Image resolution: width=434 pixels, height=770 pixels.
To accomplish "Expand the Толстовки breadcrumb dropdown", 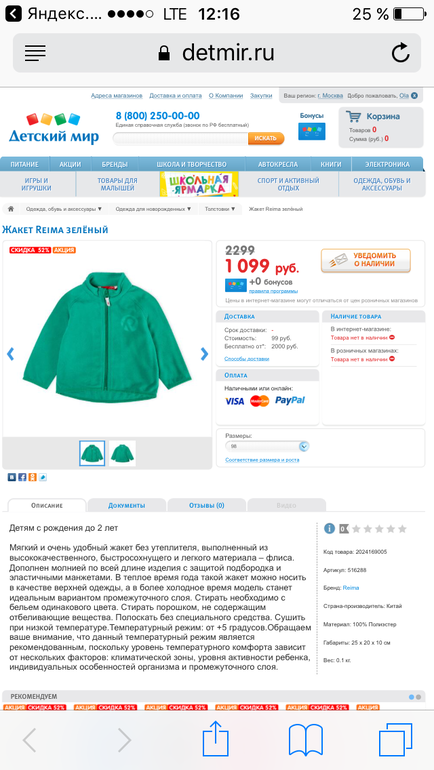I will (220, 209).
